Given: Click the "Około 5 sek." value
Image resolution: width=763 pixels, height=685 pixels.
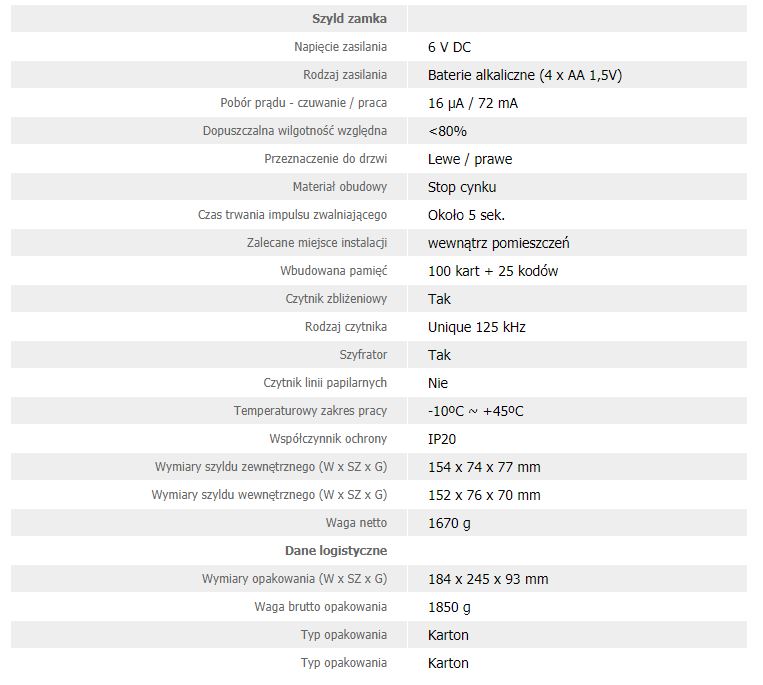Looking at the screenshot, I should [x=466, y=215].
